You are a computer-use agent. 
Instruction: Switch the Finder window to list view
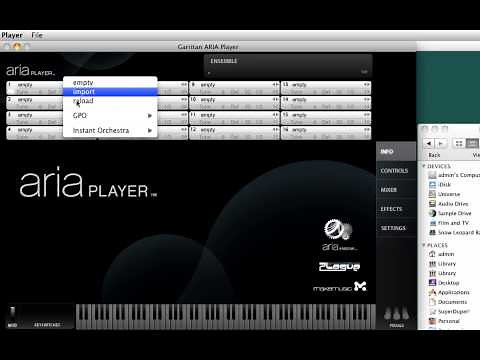472,144
